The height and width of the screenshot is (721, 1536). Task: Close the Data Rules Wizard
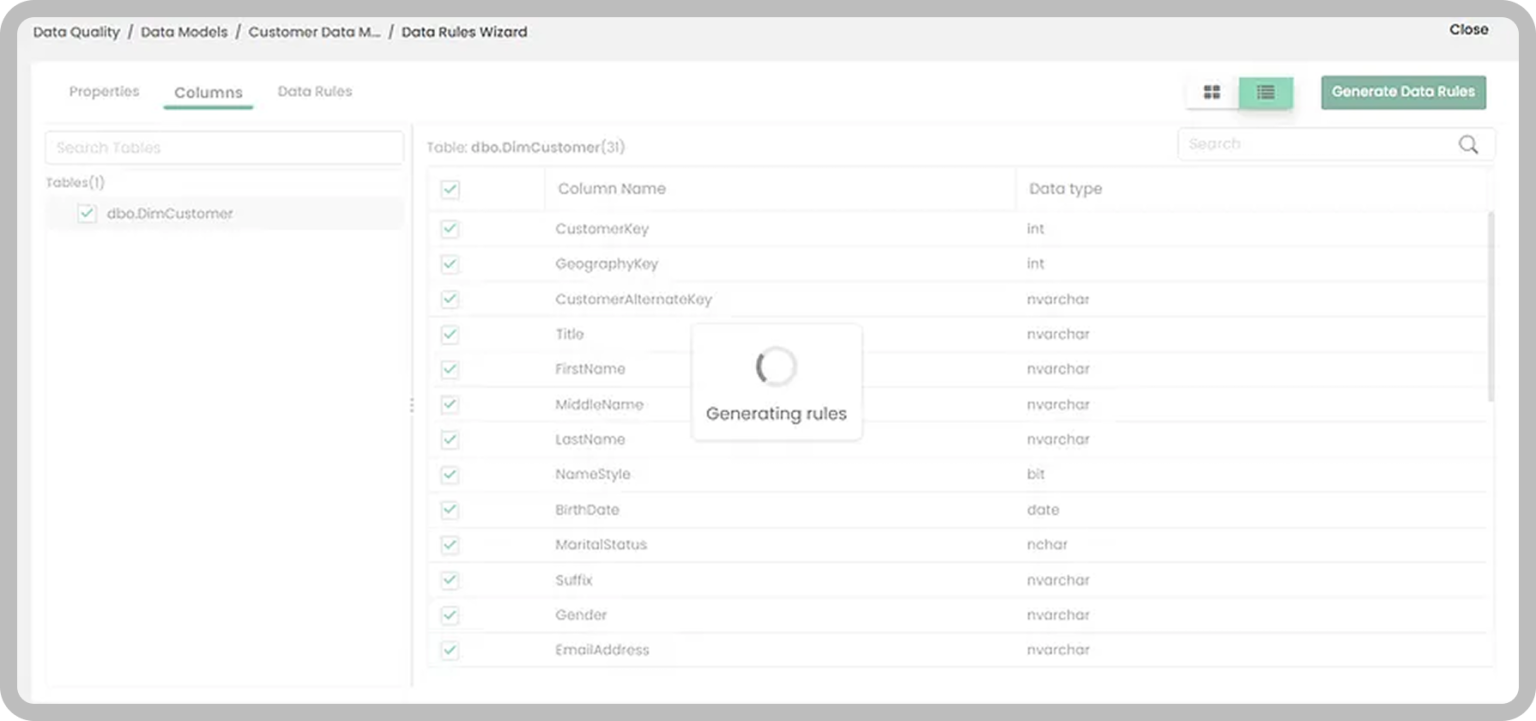pos(1469,30)
